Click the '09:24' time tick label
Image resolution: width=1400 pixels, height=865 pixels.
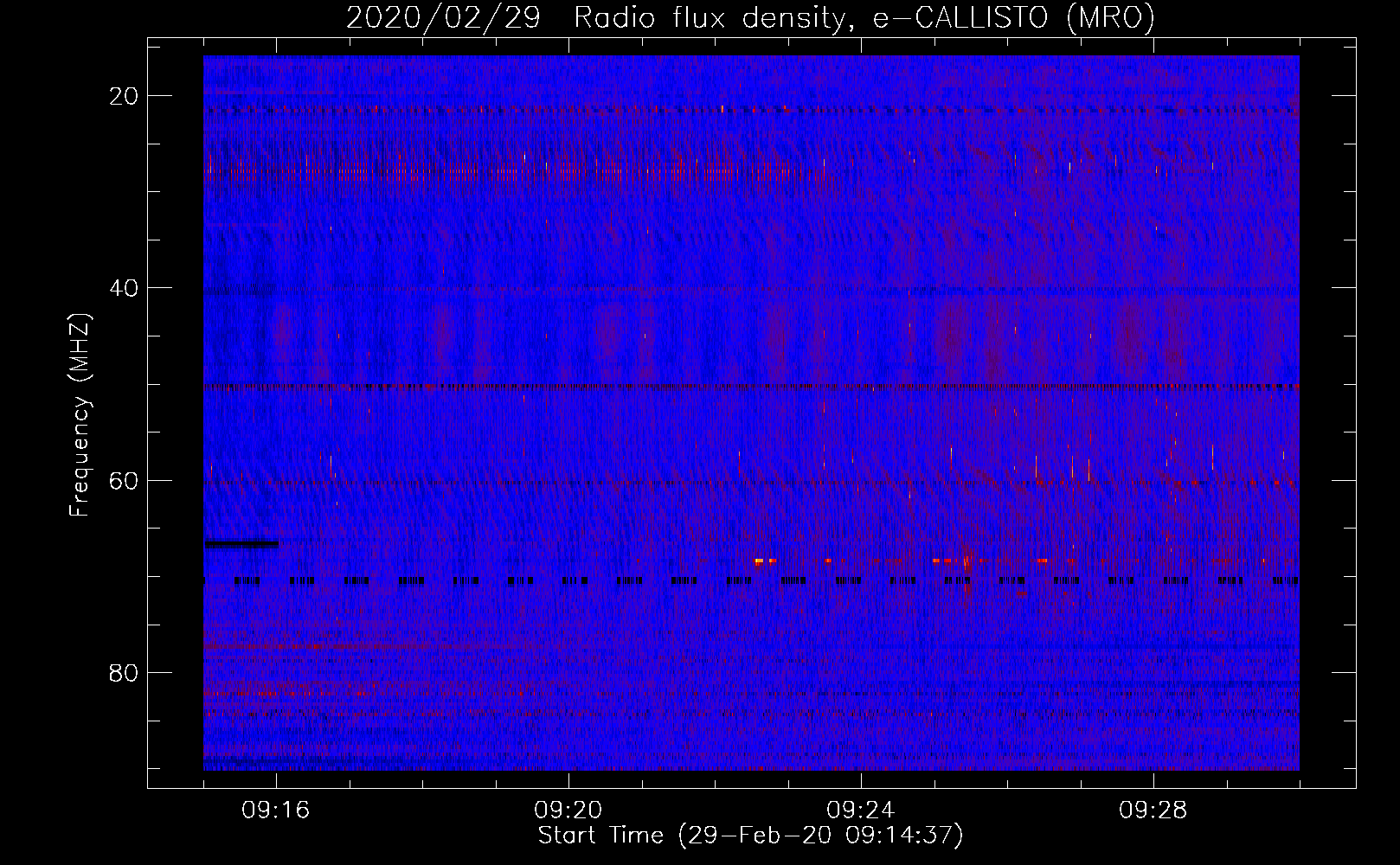(860, 811)
